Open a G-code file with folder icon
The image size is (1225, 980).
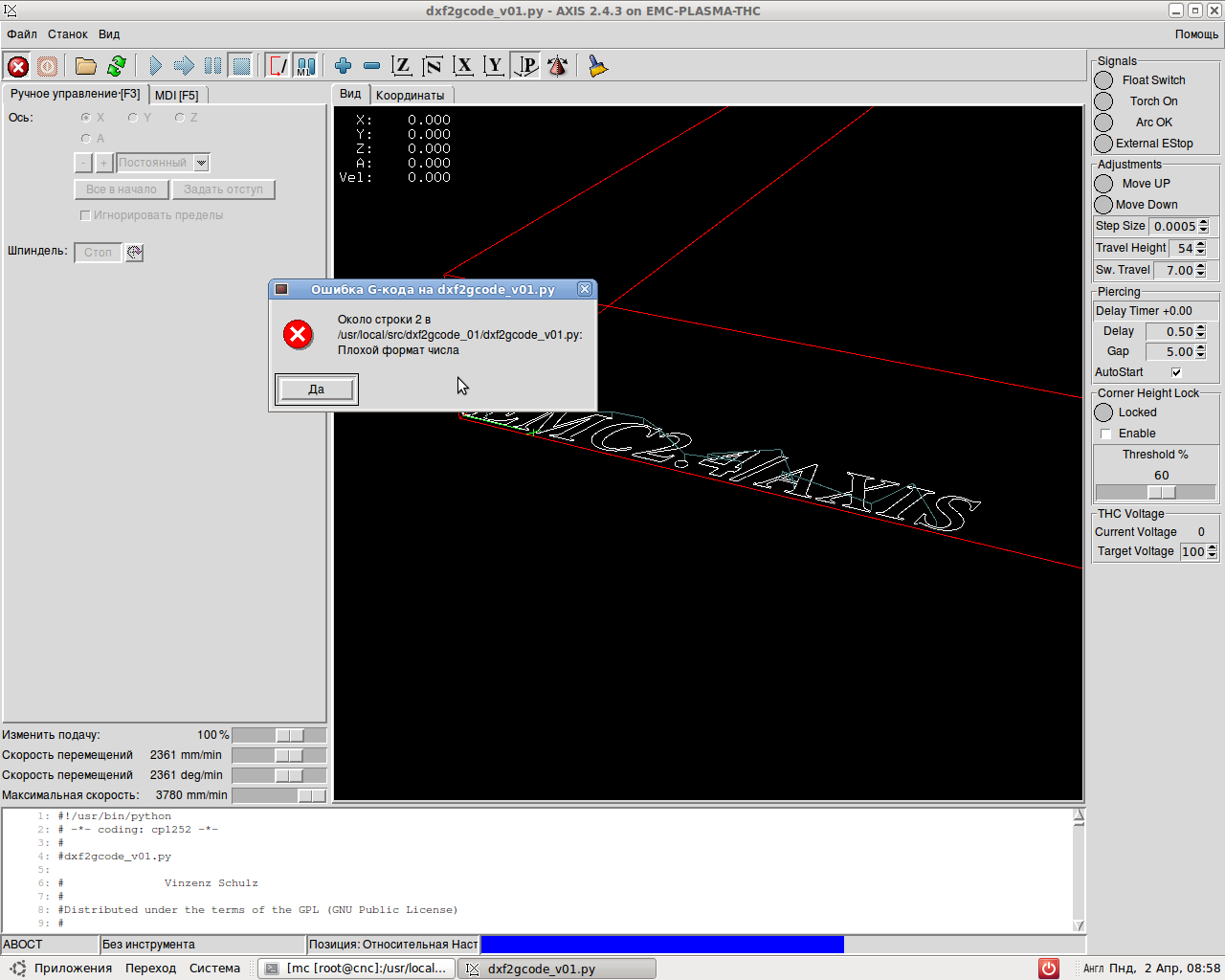click(x=86, y=66)
